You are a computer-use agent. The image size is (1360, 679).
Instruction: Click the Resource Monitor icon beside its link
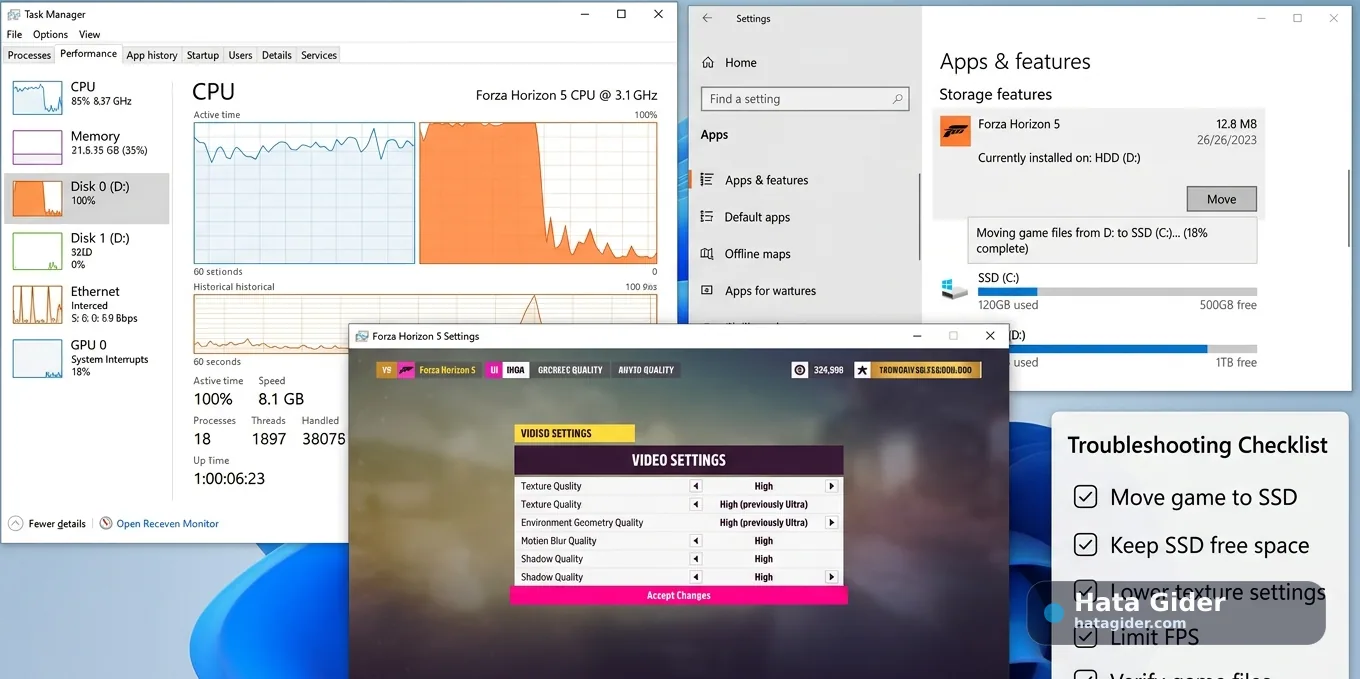click(x=106, y=523)
